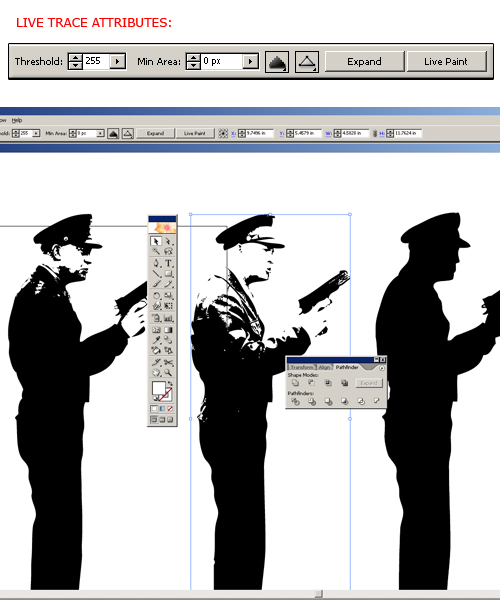Select the Free Transform tool
The width and height of the screenshot is (500, 614).
click(168, 305)
